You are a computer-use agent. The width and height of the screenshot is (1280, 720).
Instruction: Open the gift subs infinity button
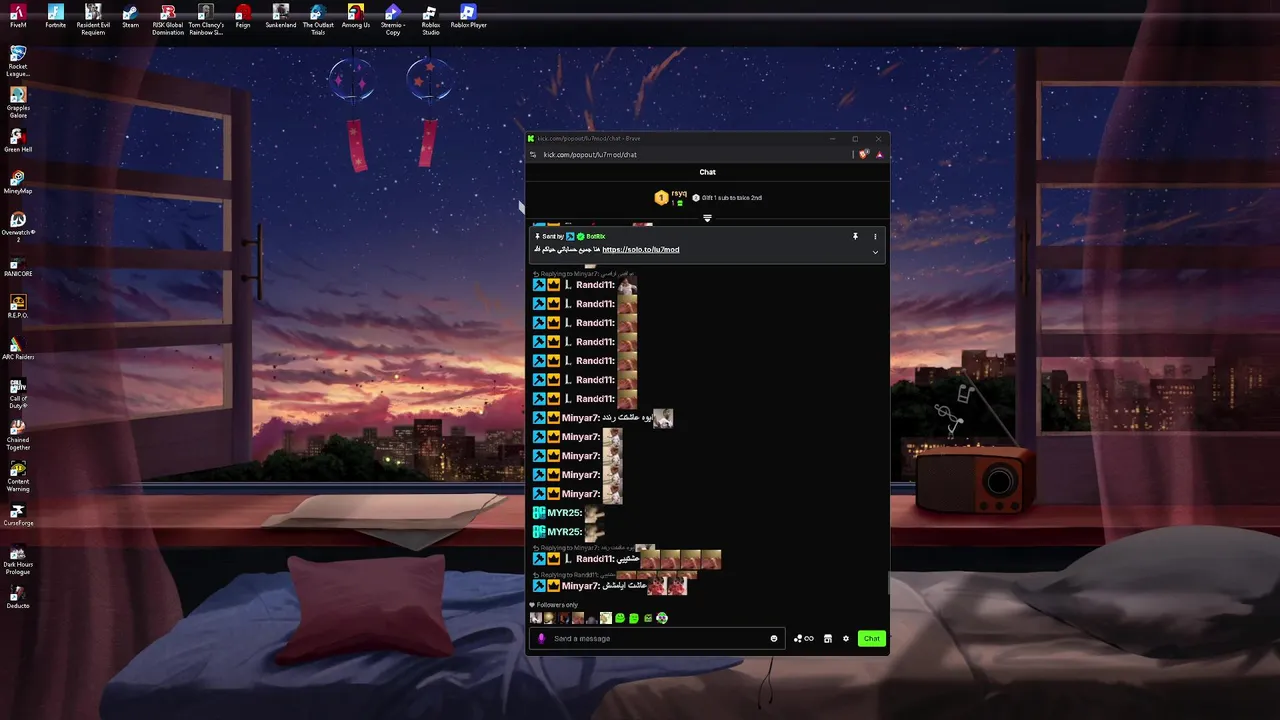804,638
